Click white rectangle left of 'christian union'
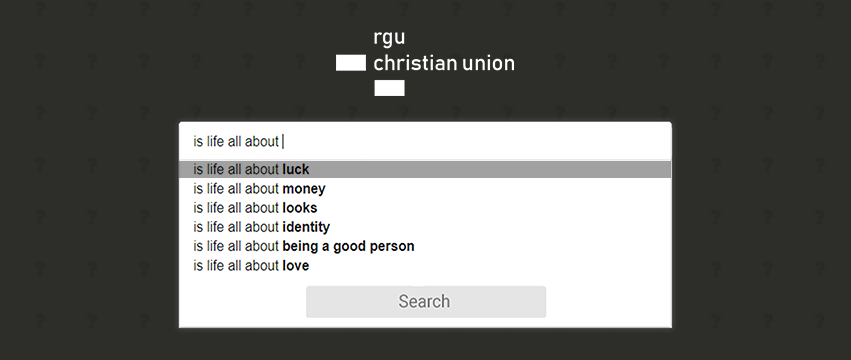The width and height of the screenshot is (851, 360). coord(351,63)
